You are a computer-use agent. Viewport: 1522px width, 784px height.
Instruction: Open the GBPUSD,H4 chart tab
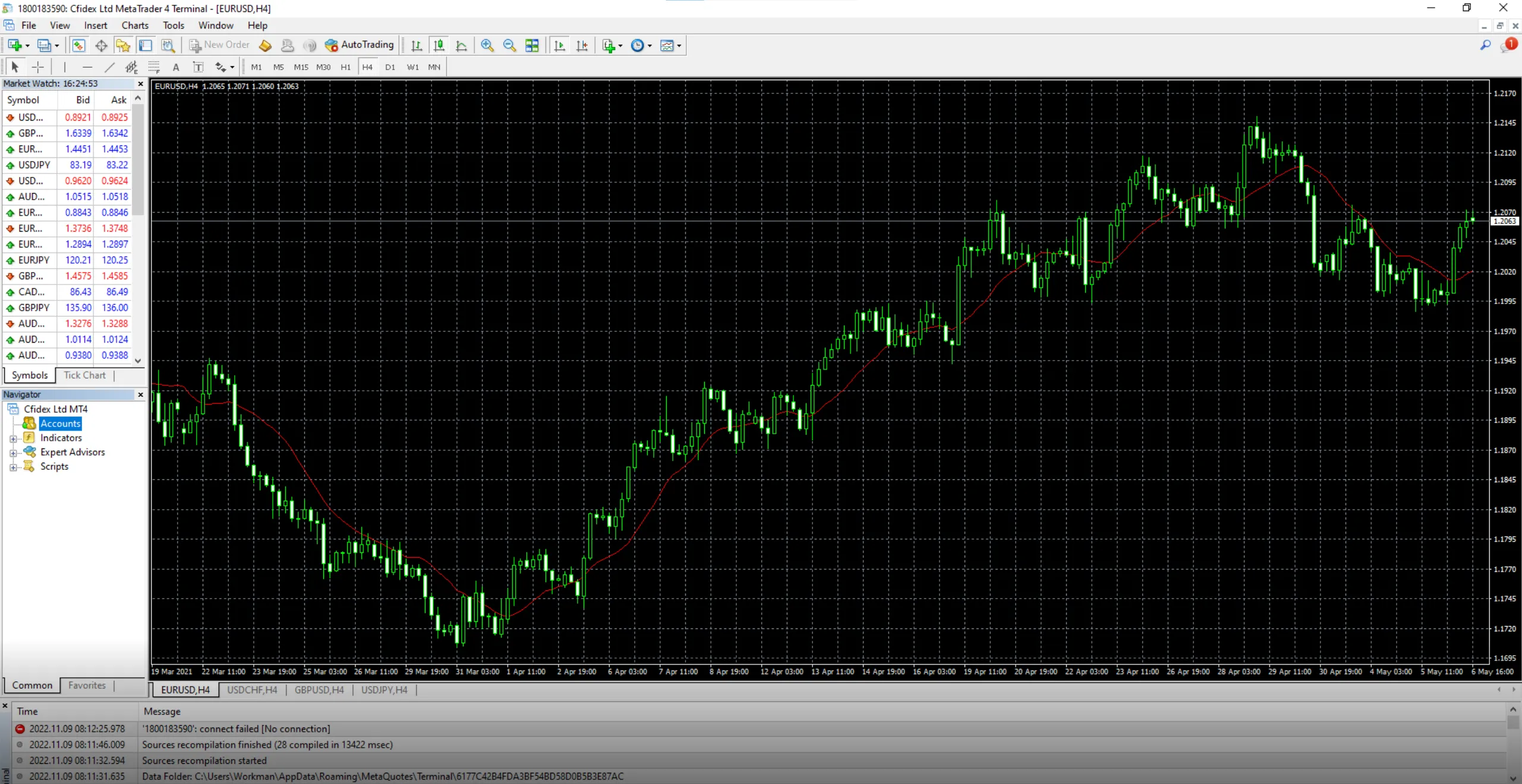point(319,690)
